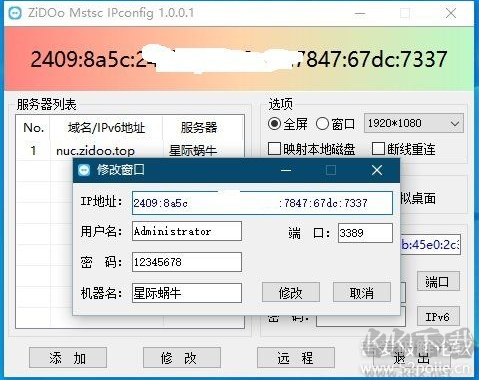Click the b:45e0:2c field behind the dialog
Screen dimensions: 479x380
click(430, 245)
